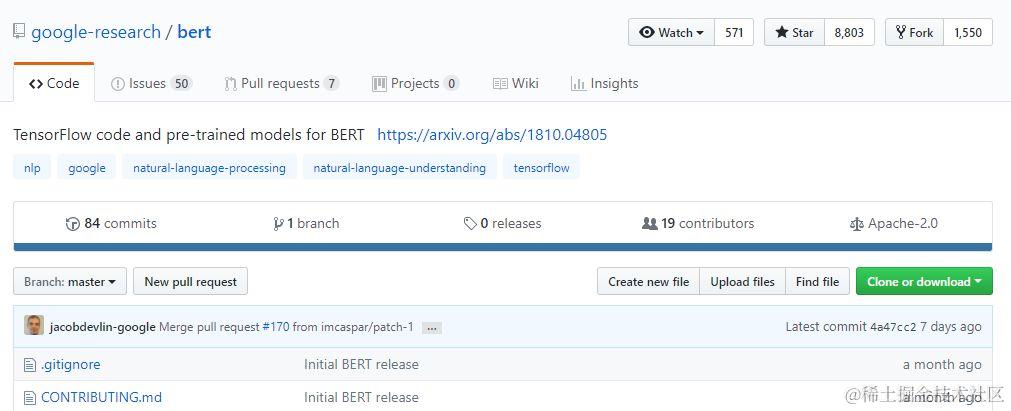Click the branch icon next to 1 branch
The height and width of the screenshot is (411, 1011).
coord(278,224)
